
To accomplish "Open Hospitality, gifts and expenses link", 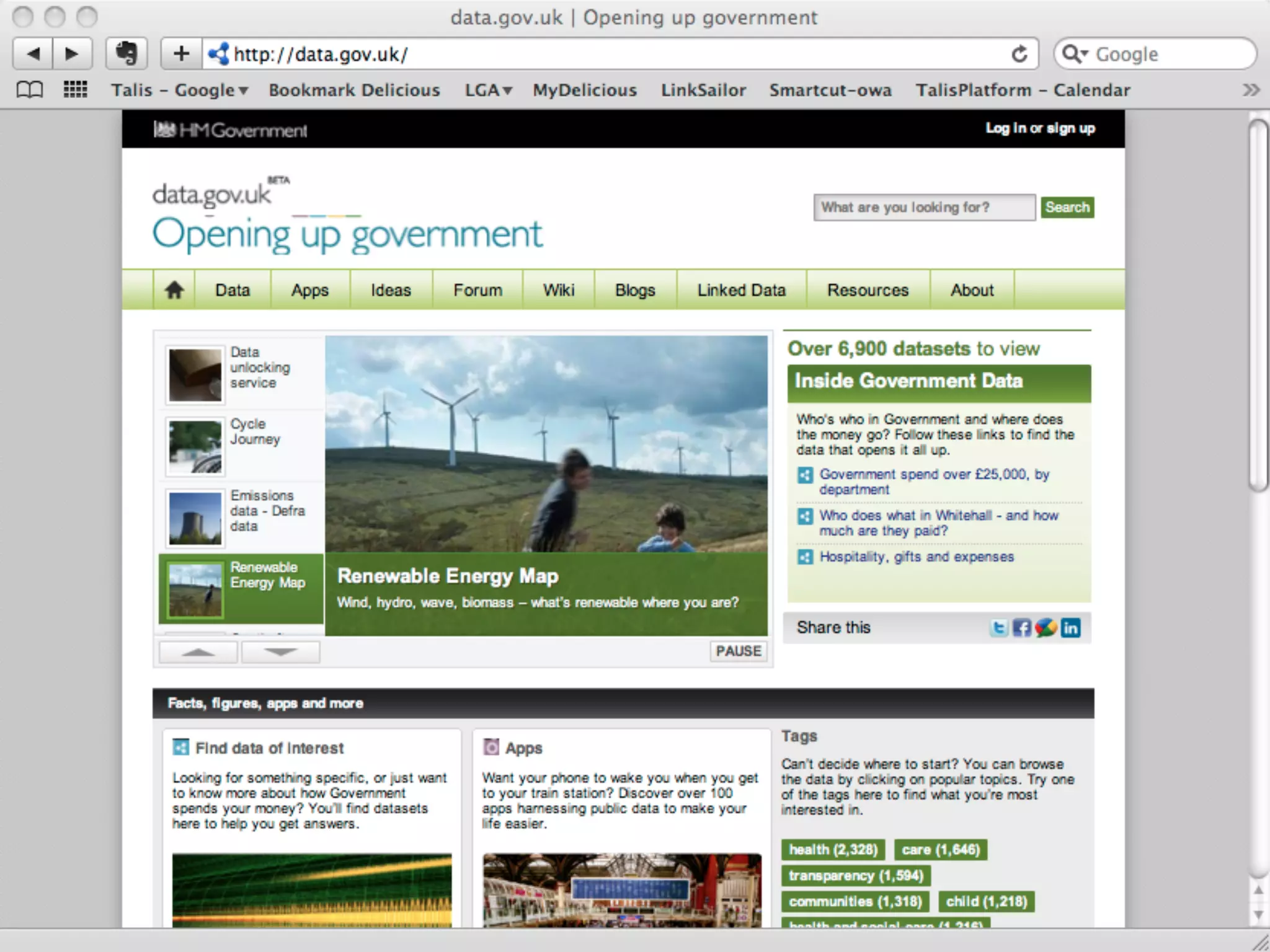I will tap(917, 557).
